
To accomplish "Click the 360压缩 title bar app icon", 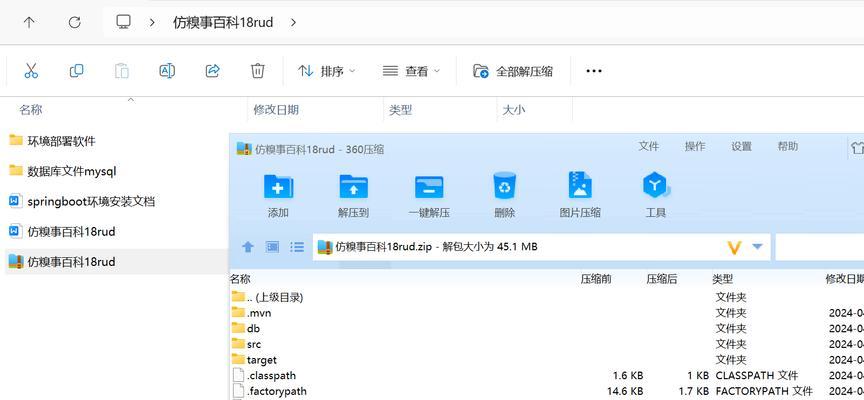I will pyautogui.click(x=244, y=148).
